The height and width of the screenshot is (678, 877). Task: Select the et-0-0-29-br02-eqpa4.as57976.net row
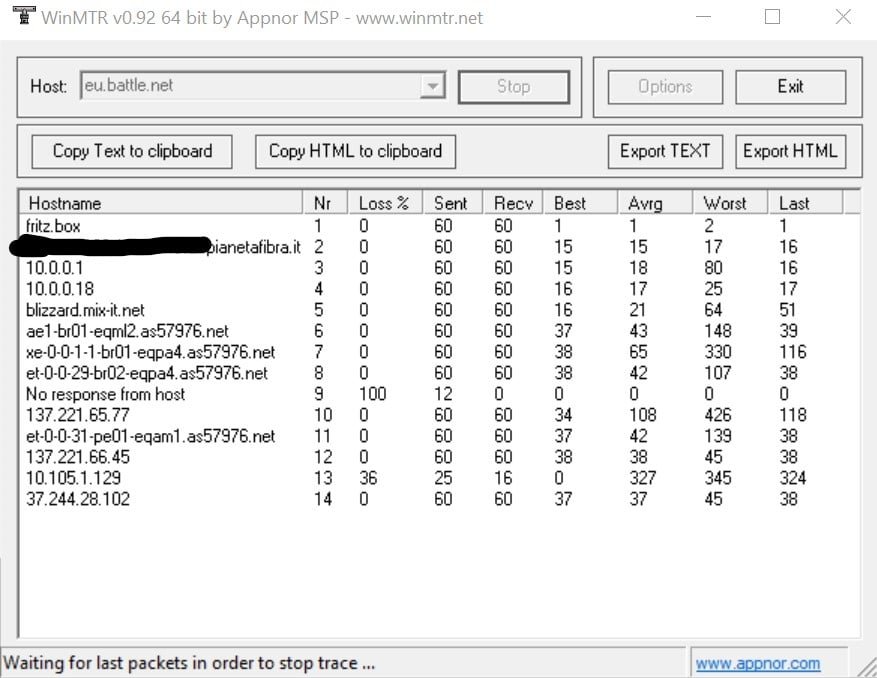coord(431,373)
